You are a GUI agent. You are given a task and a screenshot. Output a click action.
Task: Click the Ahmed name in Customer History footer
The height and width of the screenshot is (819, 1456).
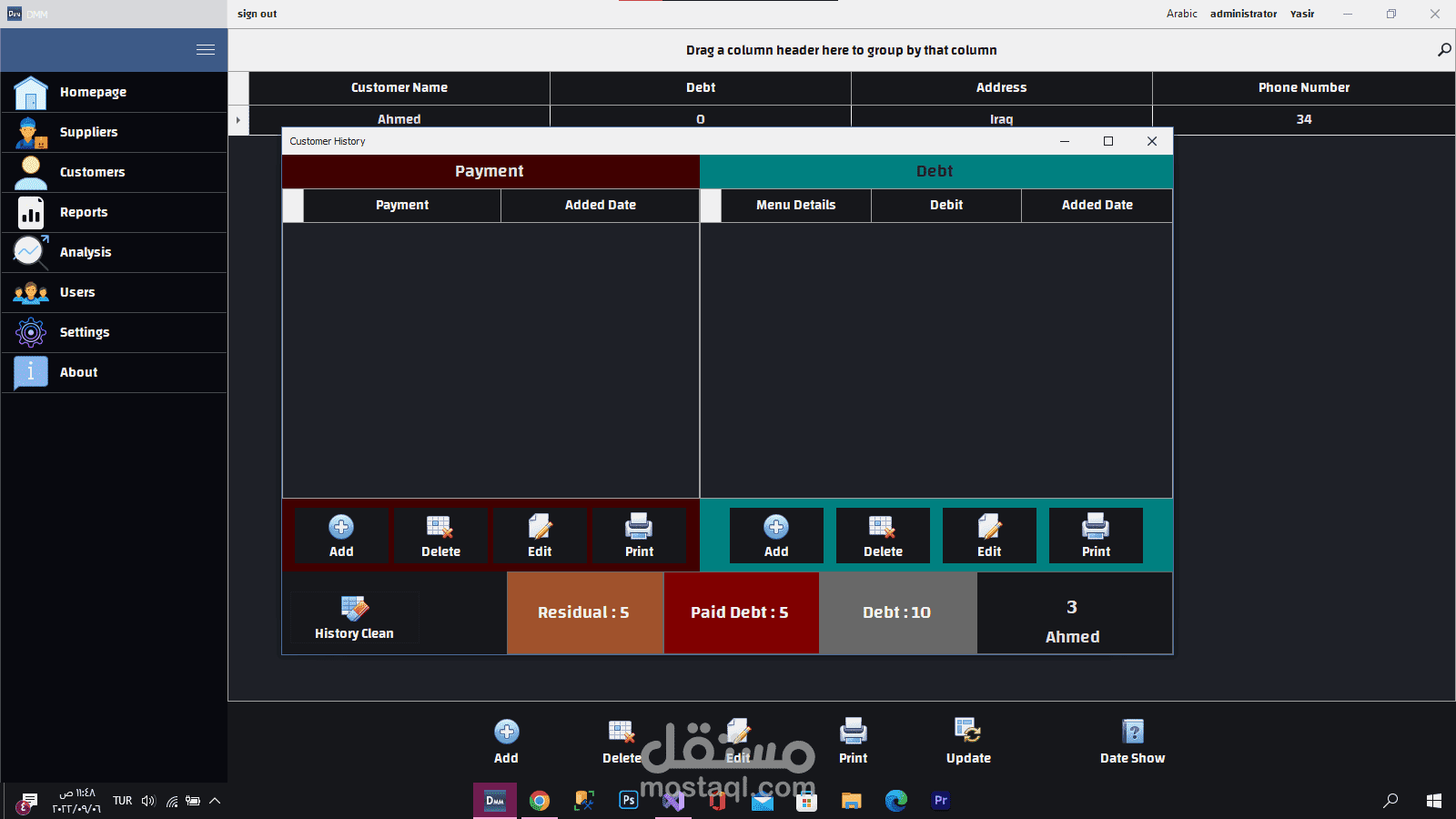(x=1072, y=637)
